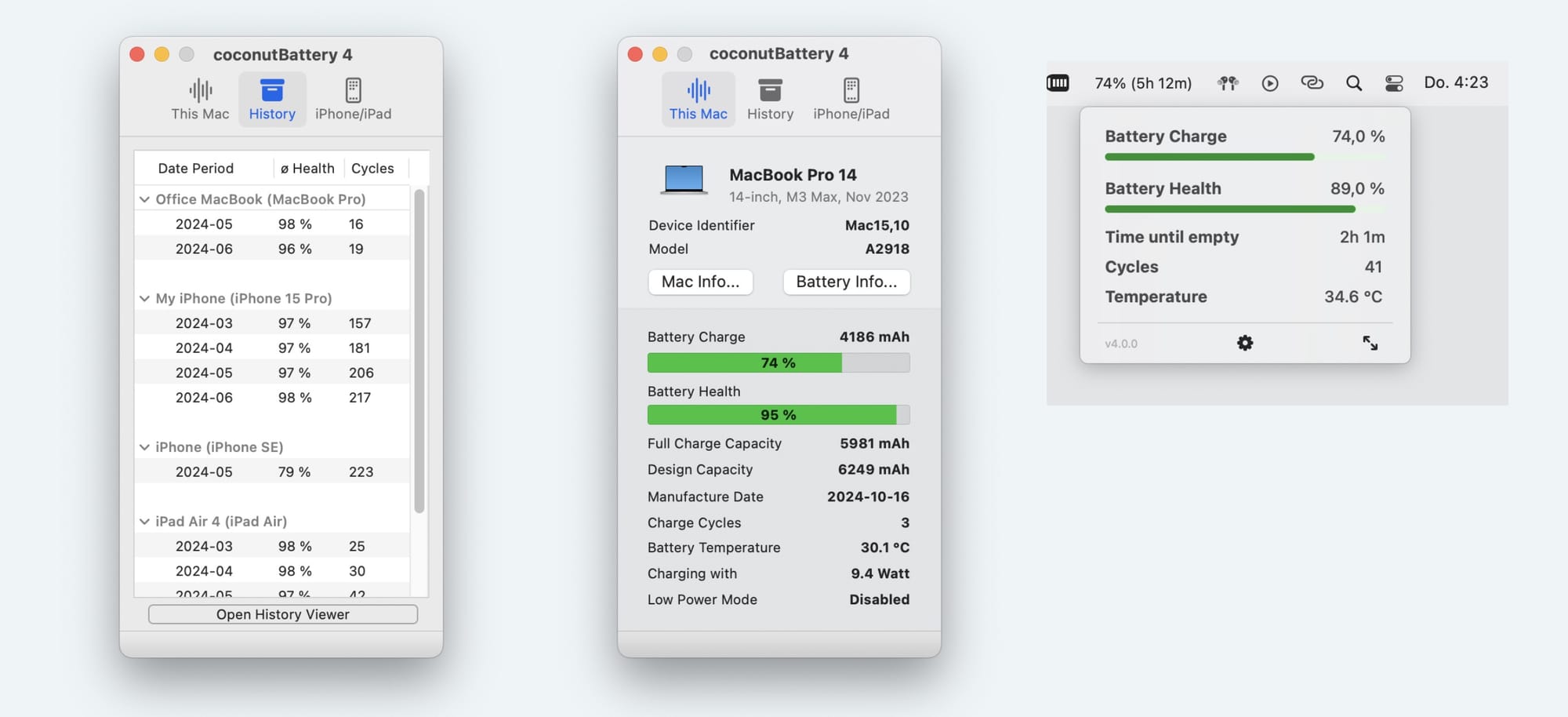
Task: Switch to iPhone/iPad tab in middle window
Action: pyautogui.click(x=851, y=100)
